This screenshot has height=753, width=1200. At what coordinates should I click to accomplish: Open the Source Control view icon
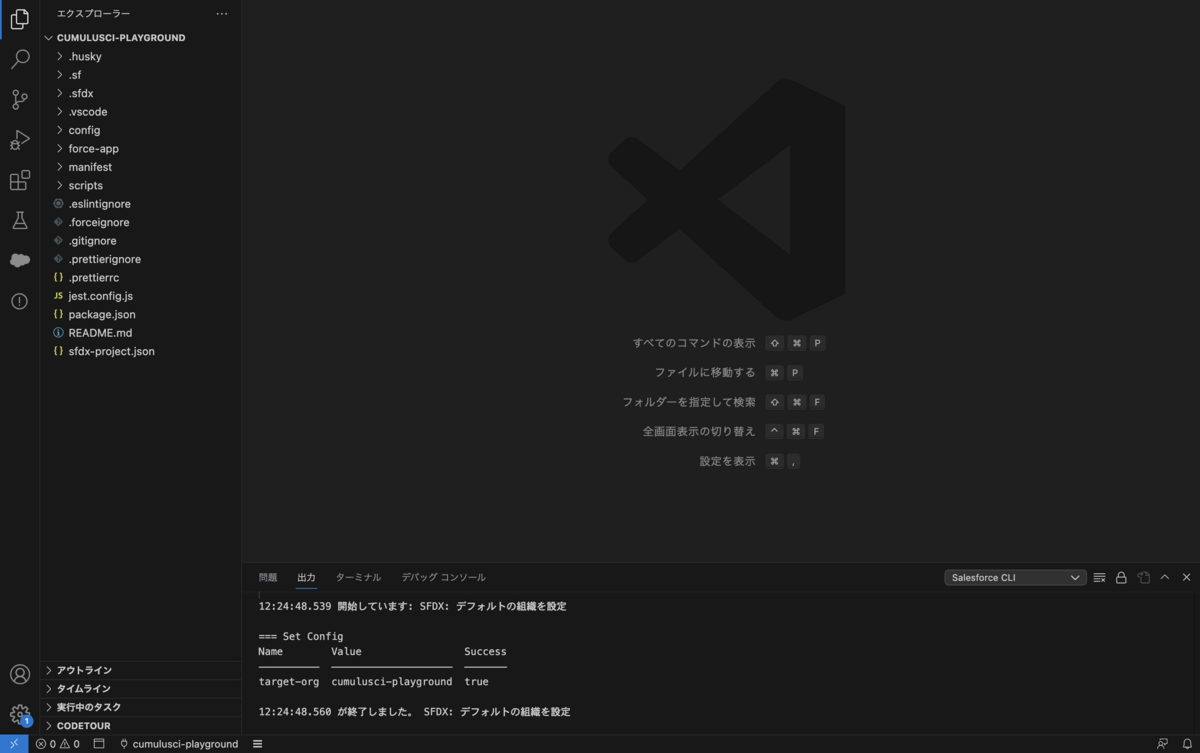tap(19, 99)
